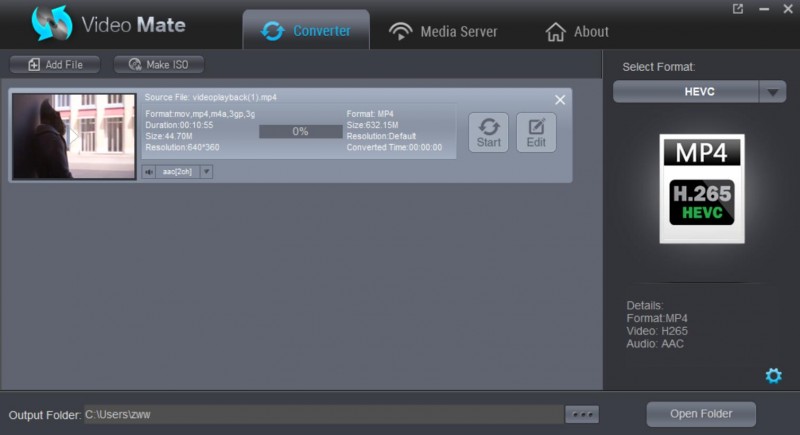This screenshot has height=435, width=800.
Task: Click the Add File button
Action: (x=55, y=65)
